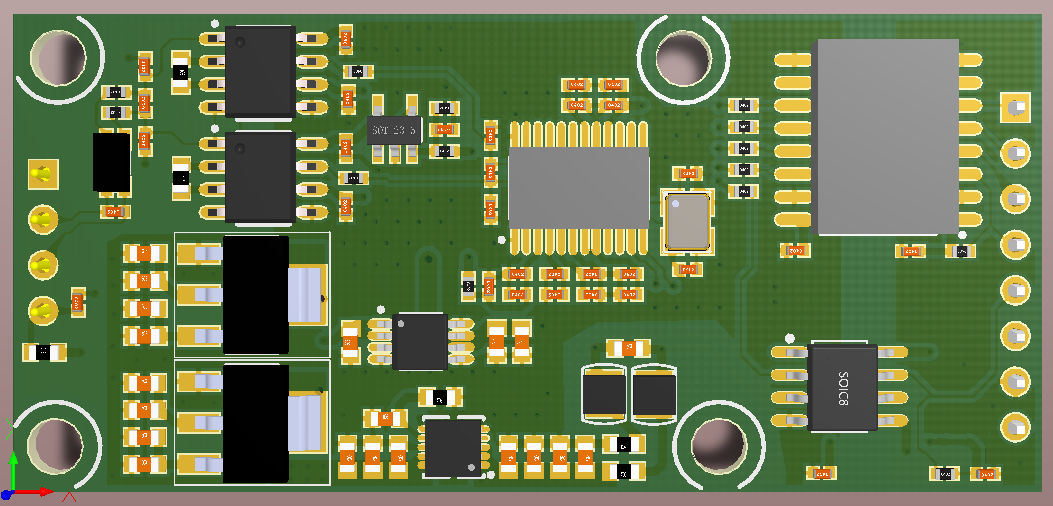Viewport: 1053px width, 506px height.
Task: Select the right black inductor of the pair
Action: coord(654,395)
